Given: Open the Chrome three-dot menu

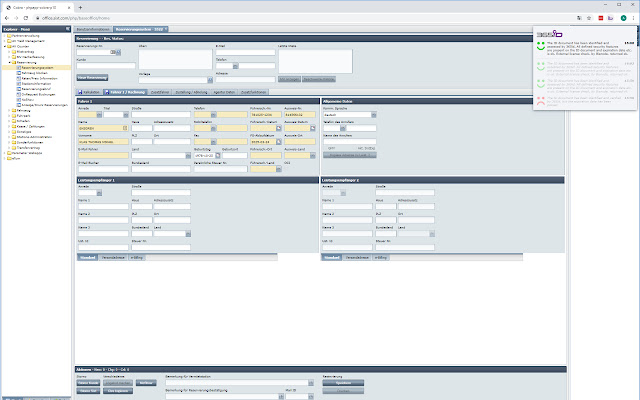Looking at the screenshot, I should (633, 18).
